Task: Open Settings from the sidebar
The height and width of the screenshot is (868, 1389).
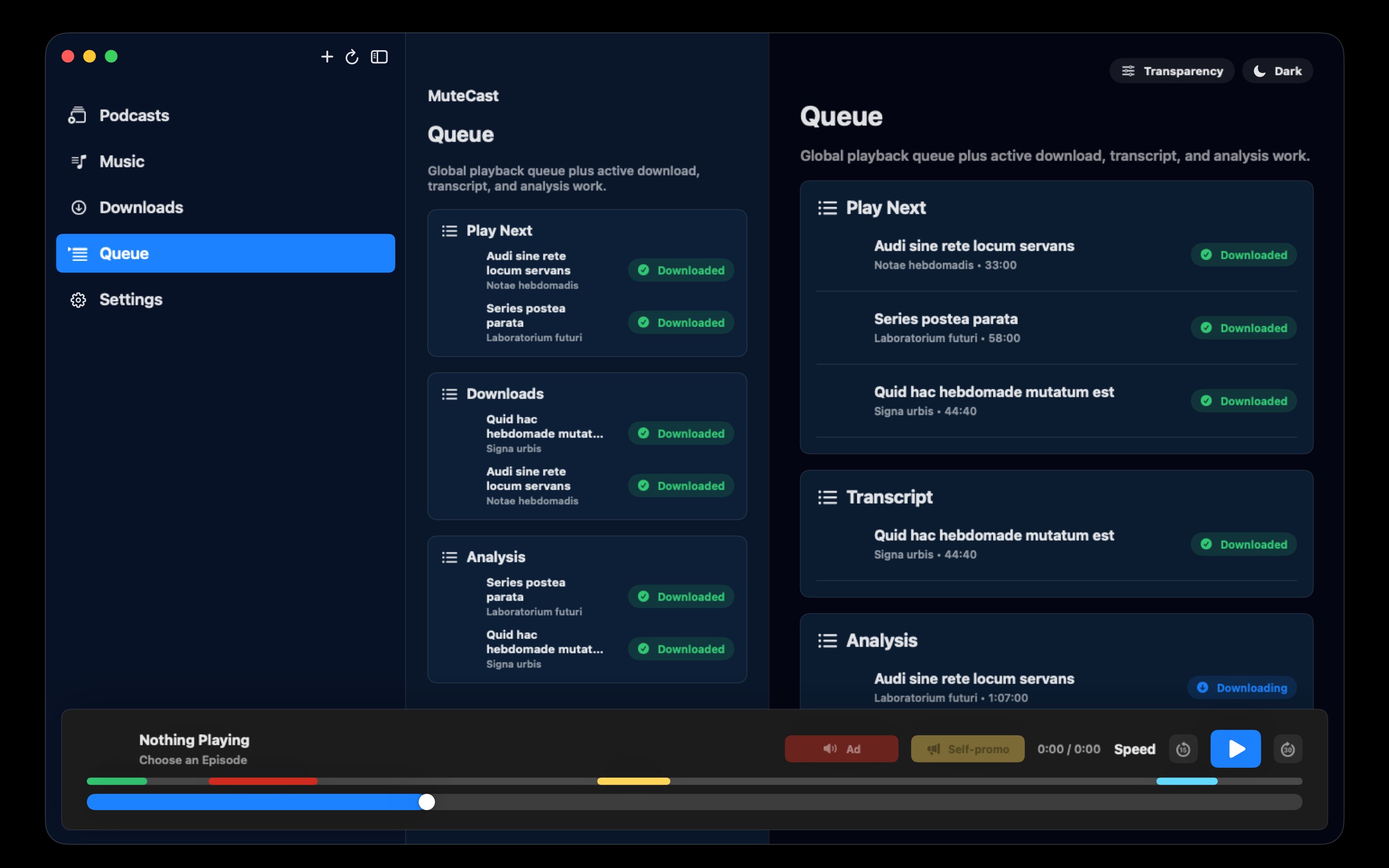Action: (x=225, y=299)
